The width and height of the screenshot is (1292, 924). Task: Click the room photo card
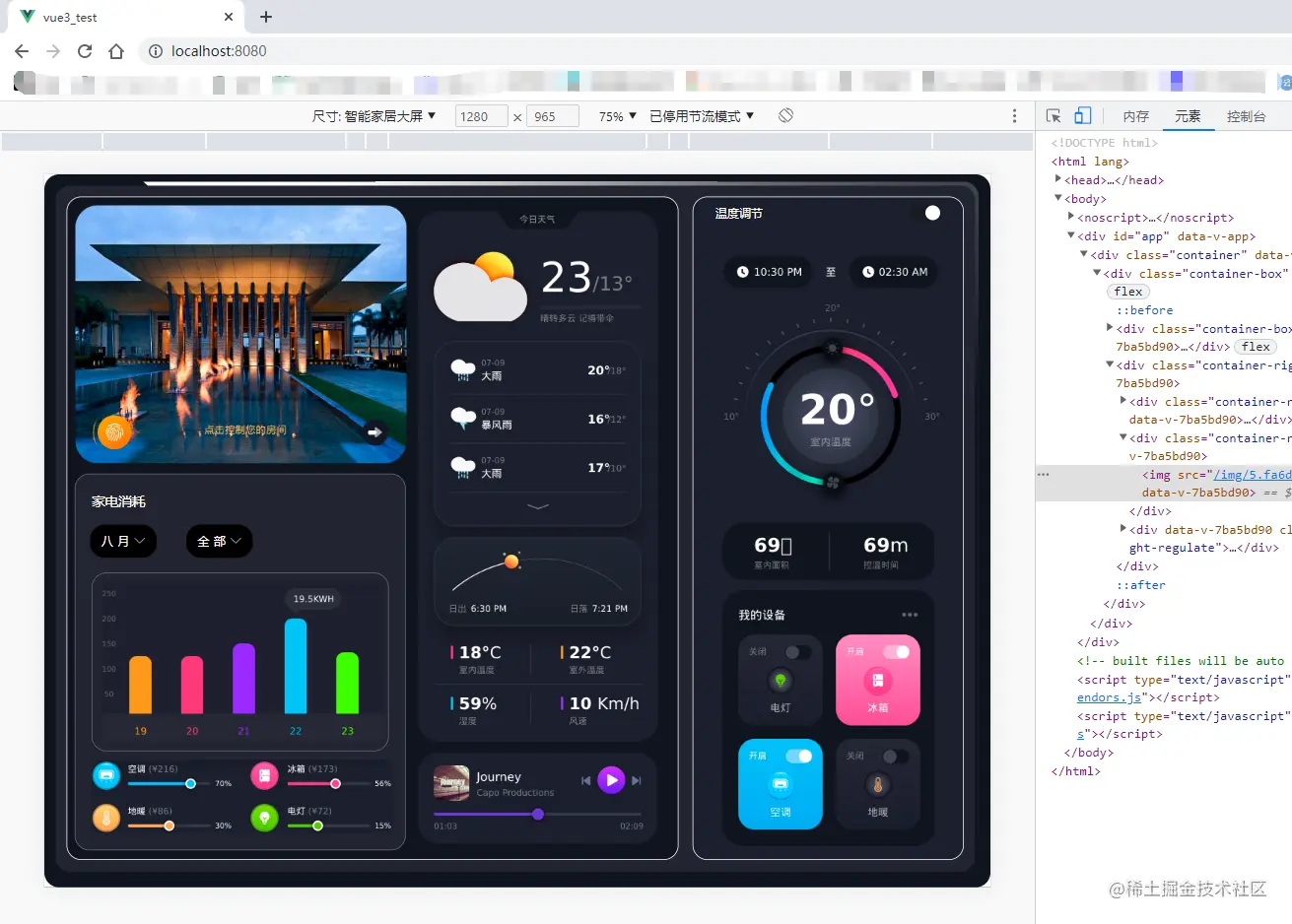coord(240,334)
